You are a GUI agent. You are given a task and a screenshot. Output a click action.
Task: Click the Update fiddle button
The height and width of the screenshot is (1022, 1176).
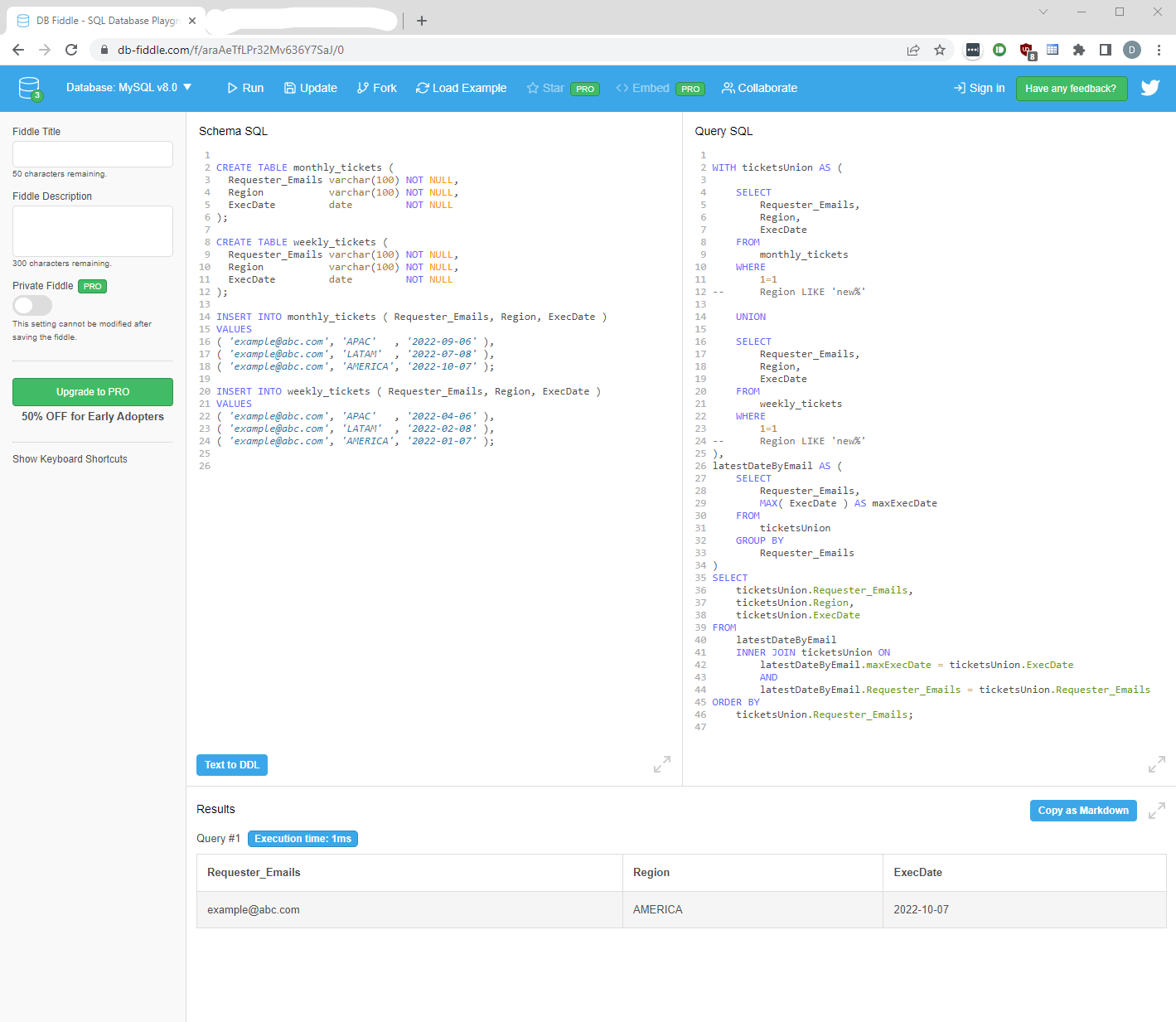(311, 88)
